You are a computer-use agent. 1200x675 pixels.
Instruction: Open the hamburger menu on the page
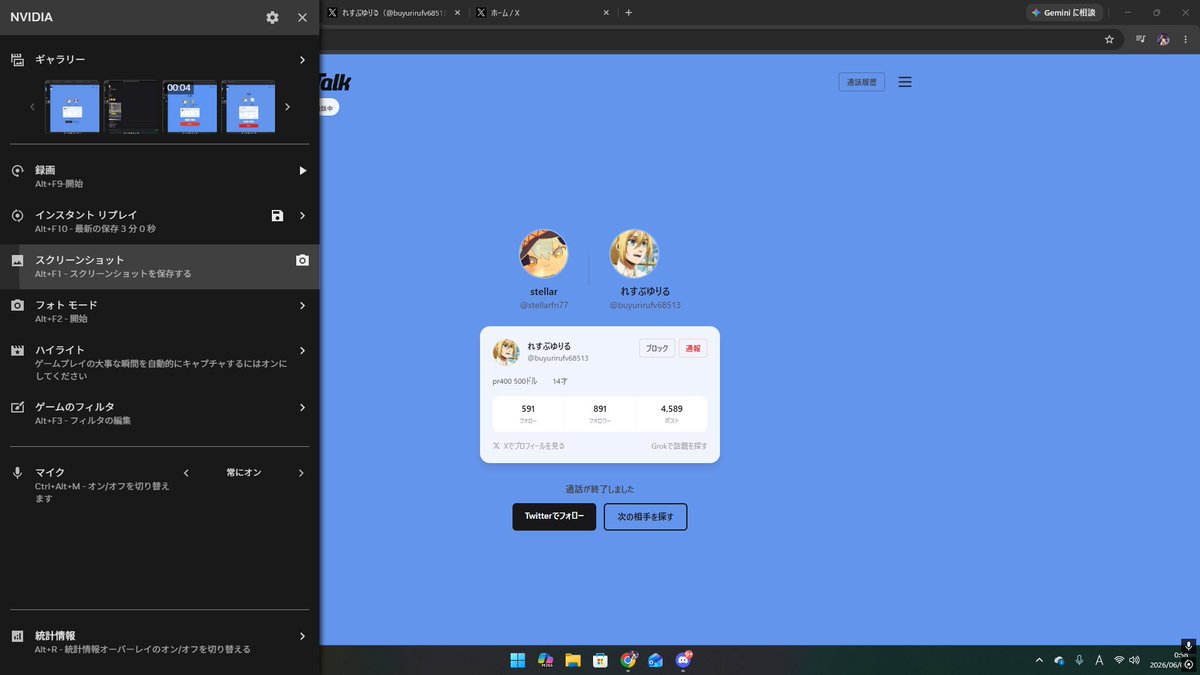pyautogui.click(x=905, y=82)
